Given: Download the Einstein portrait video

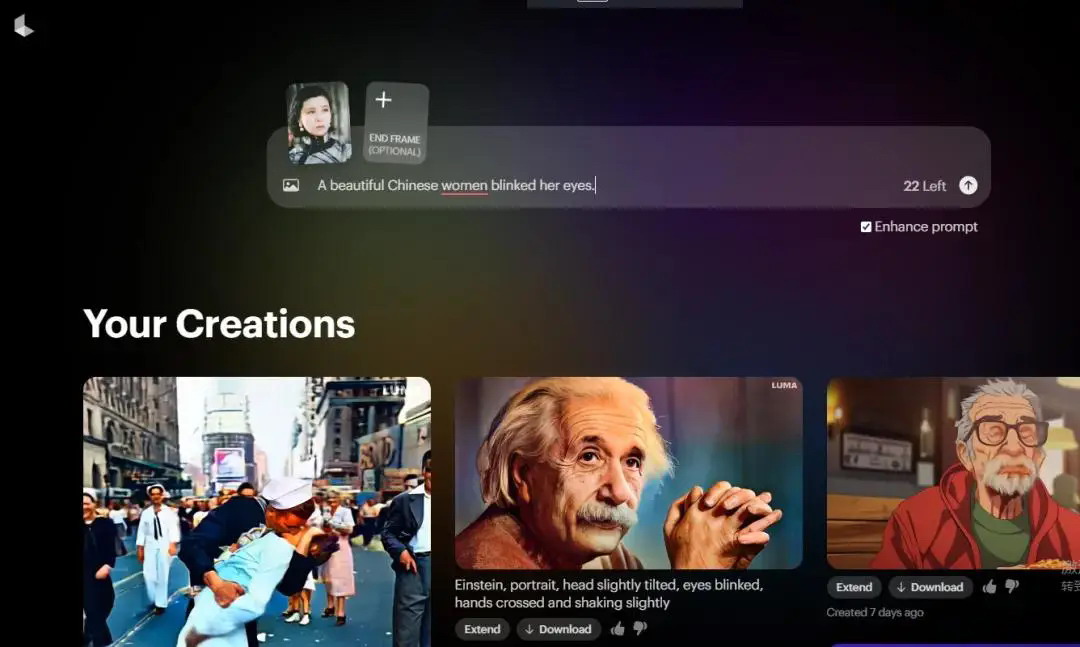Looking at the screenshot, I should [x=558, y=629].
